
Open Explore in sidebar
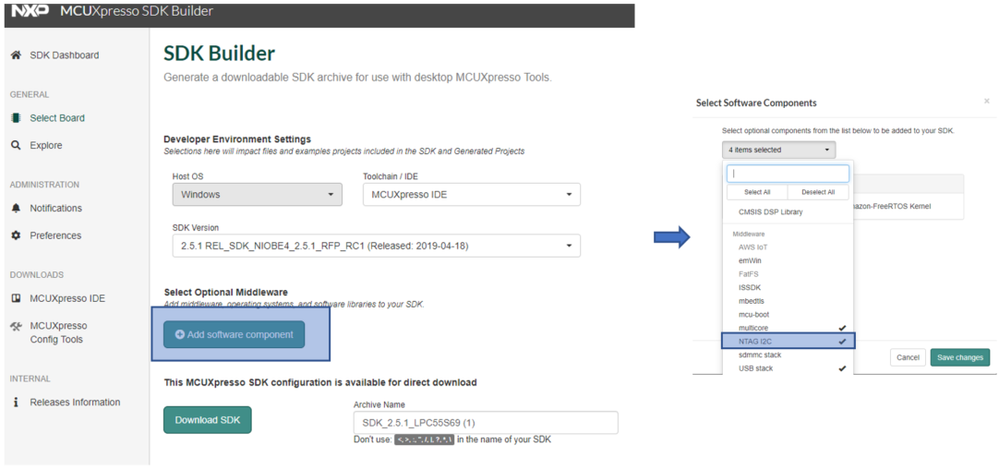(46, 145)
